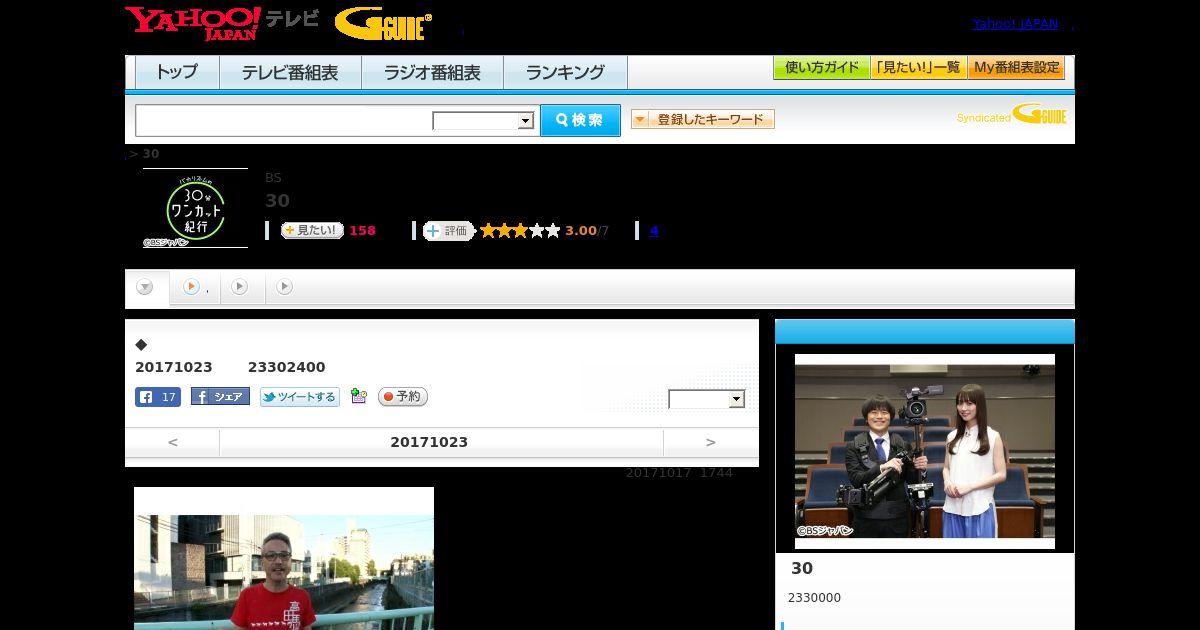Follow the Yahoo! JAPAN link
The image size is (1200, 630).
tap(1015, 24)
